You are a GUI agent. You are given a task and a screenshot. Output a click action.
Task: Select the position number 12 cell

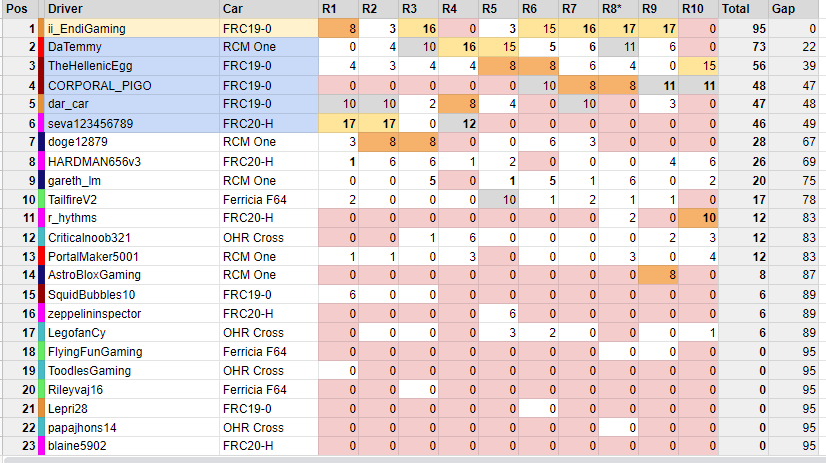coord(18,238)
